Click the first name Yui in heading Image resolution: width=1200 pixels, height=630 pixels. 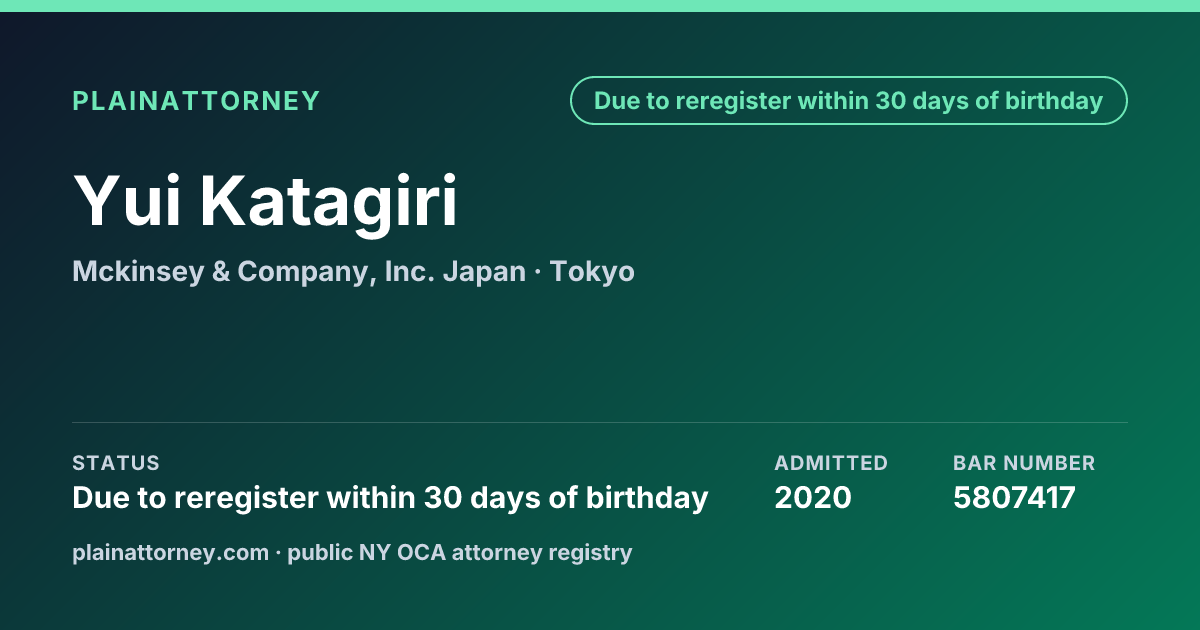pyautogui.click(x=127, y=201)
